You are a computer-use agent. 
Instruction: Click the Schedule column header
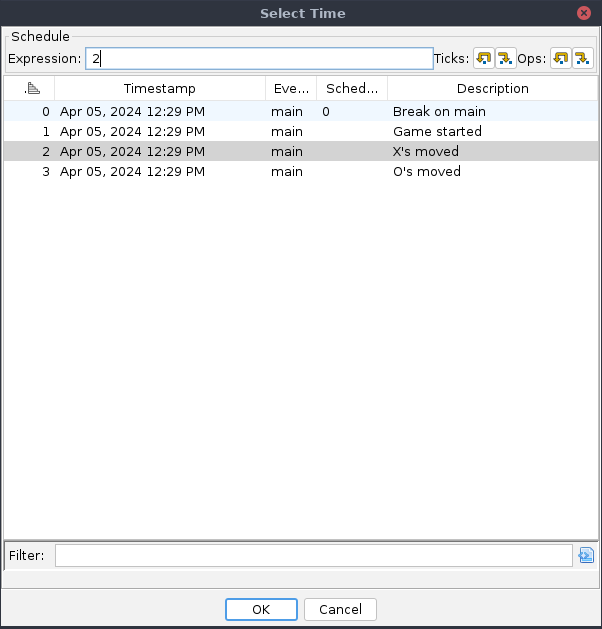352,89
